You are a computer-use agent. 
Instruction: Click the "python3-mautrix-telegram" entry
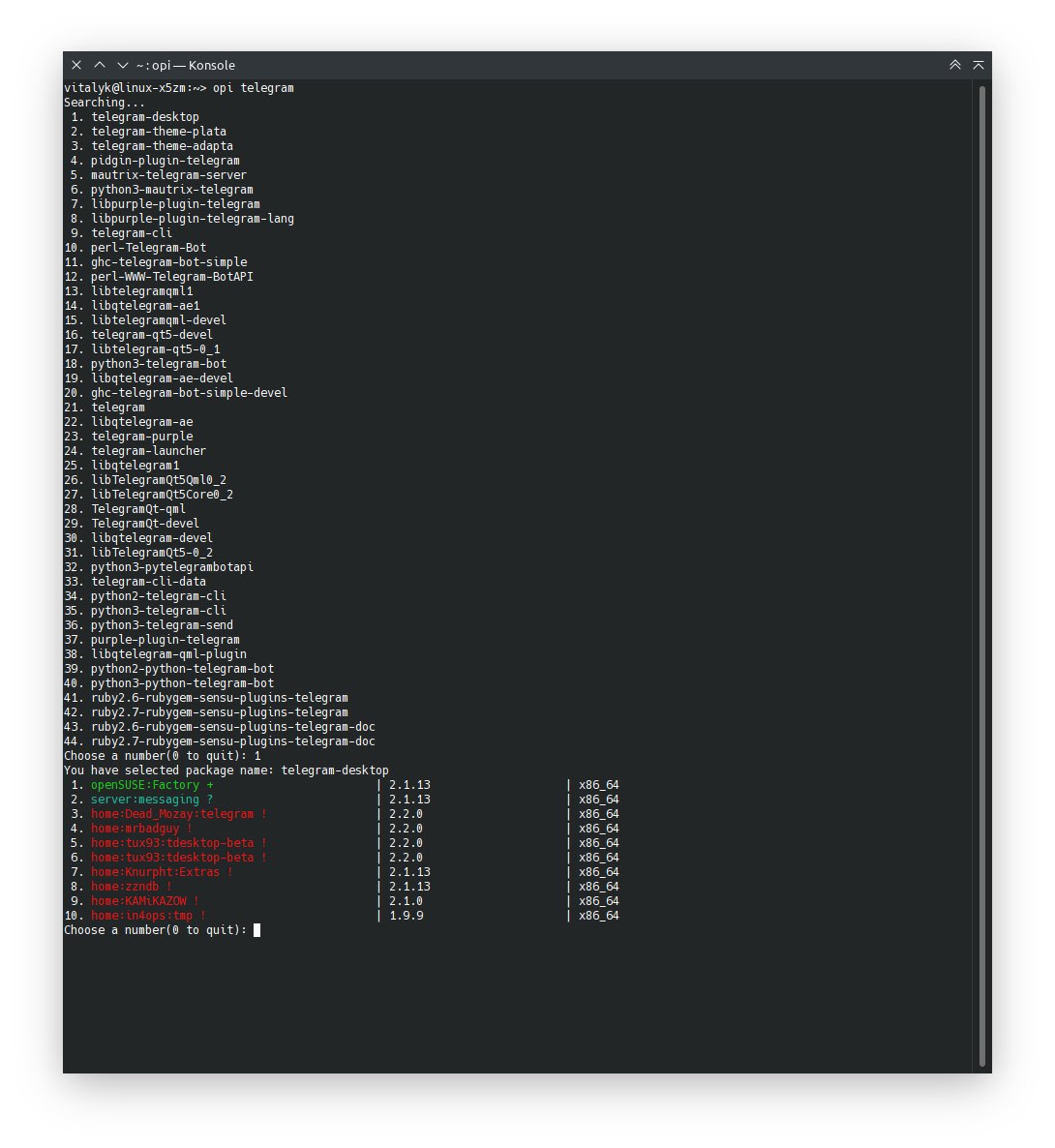(172, 190)
